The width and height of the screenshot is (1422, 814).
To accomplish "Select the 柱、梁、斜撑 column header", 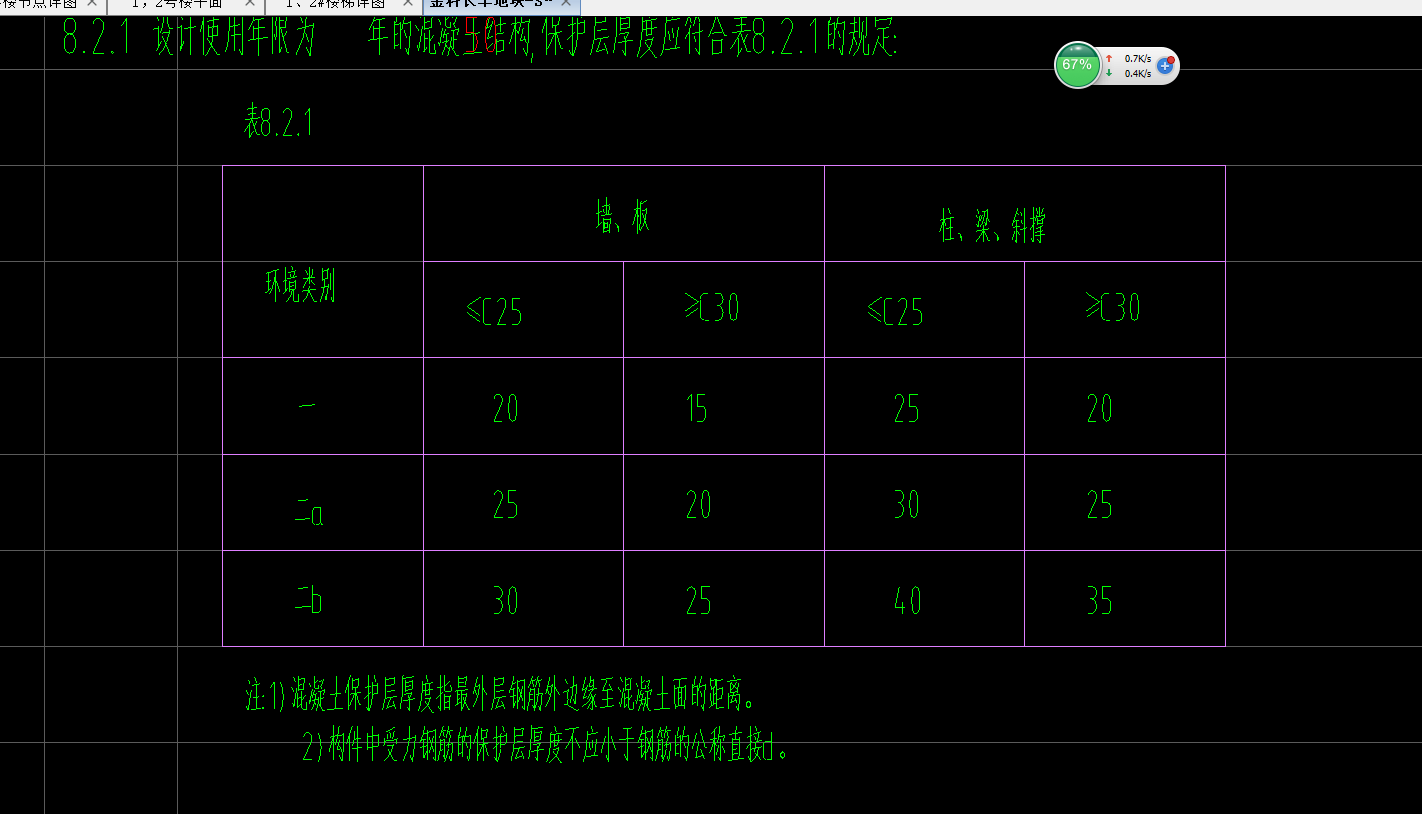I will 993,226.
